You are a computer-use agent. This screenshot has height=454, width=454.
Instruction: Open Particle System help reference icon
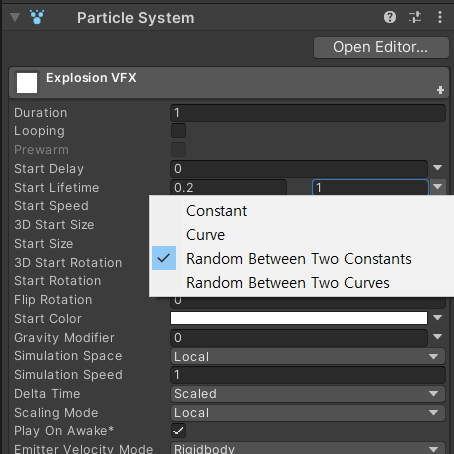(390, 17)
